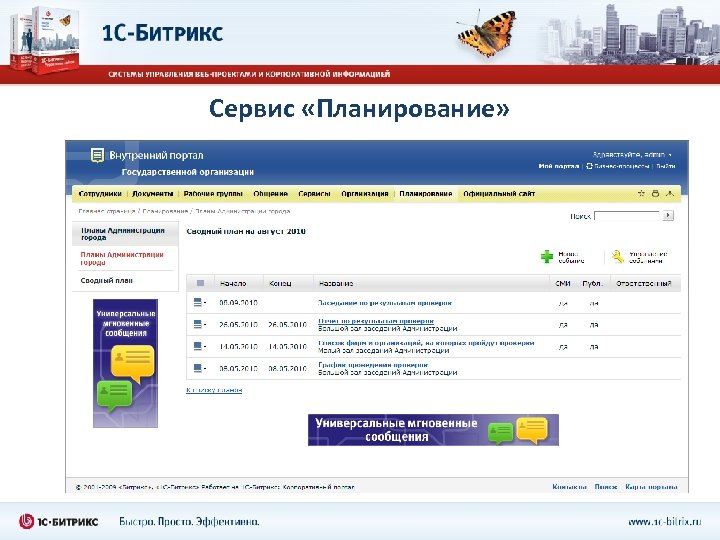This screenshot has height=540, width=720.
Task: Click the Поиск footer link
Action: pos(606,487)
